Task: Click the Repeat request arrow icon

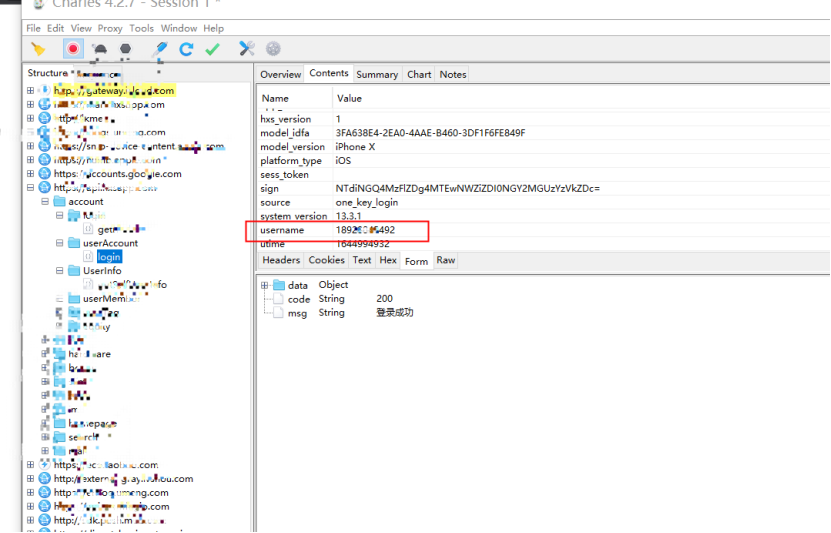Action: tap(186, 49)
